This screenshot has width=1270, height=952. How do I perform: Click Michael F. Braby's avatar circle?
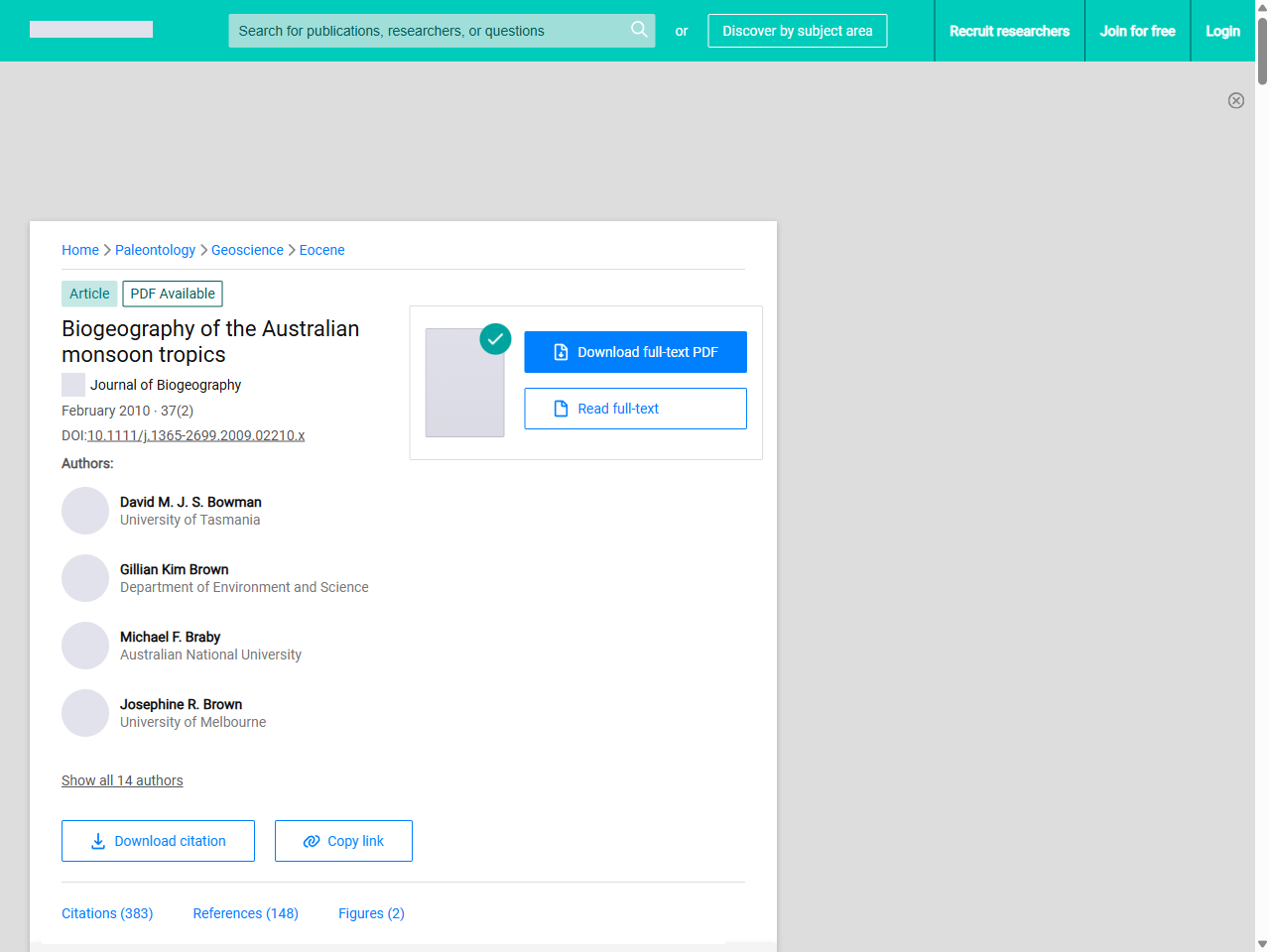tap(84, 645)
